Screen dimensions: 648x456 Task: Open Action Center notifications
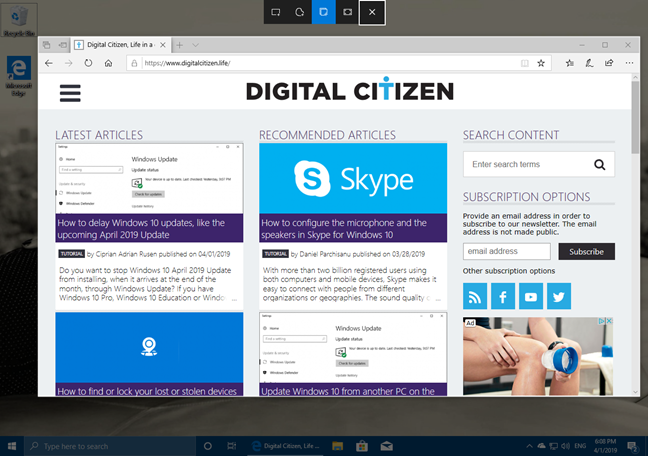(632, 446)
